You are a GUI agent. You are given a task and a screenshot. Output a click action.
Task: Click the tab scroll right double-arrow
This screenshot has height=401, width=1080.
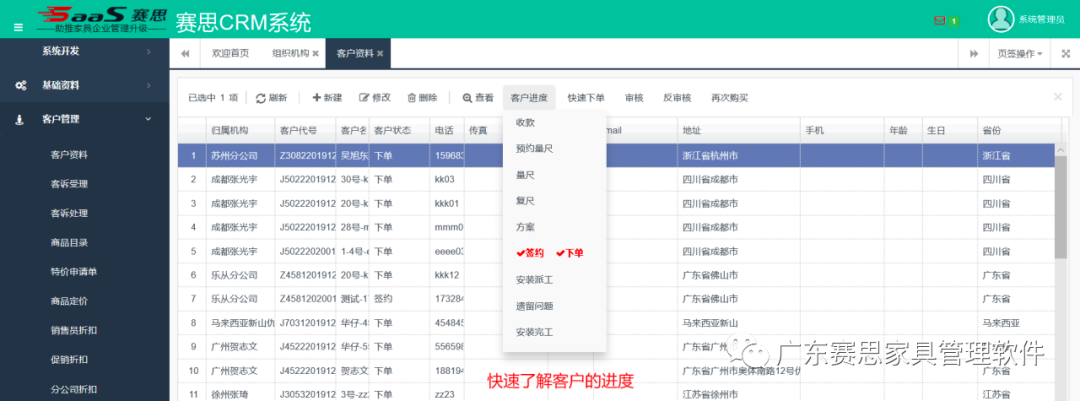pos(974,54)
